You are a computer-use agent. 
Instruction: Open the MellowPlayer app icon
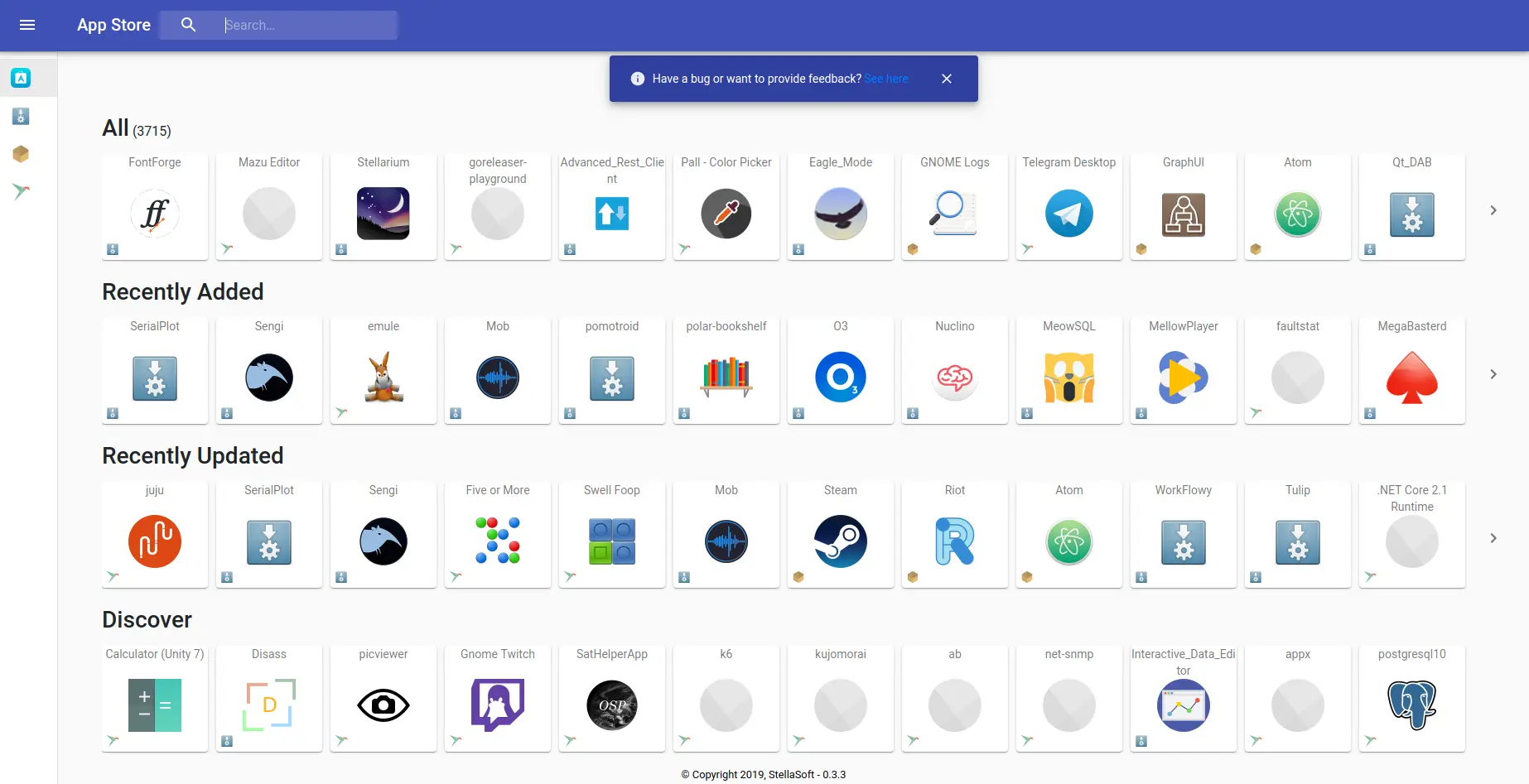(1183, 378)
